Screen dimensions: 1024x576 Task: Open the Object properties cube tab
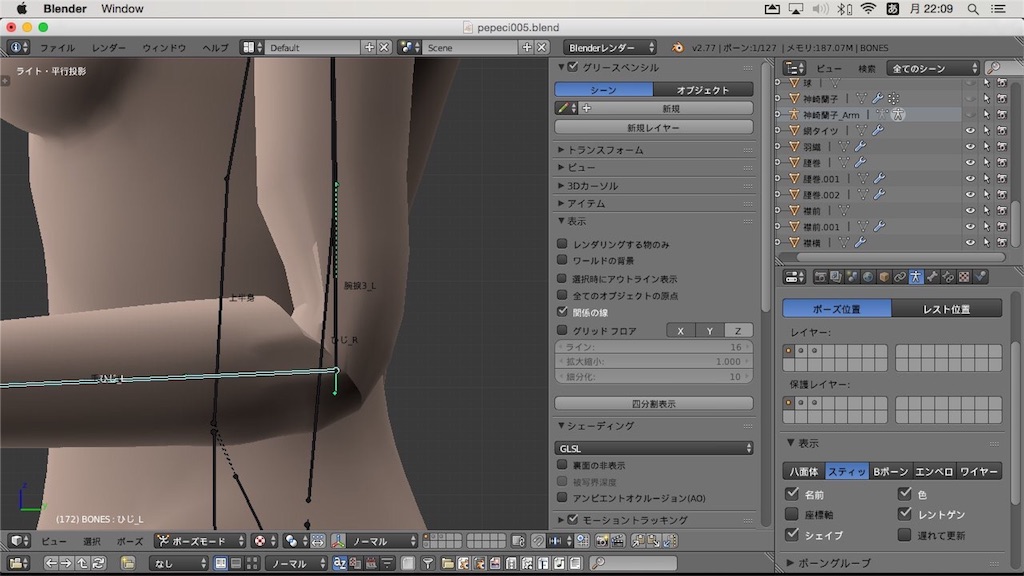pyautogui.click(x=884, y=277)
